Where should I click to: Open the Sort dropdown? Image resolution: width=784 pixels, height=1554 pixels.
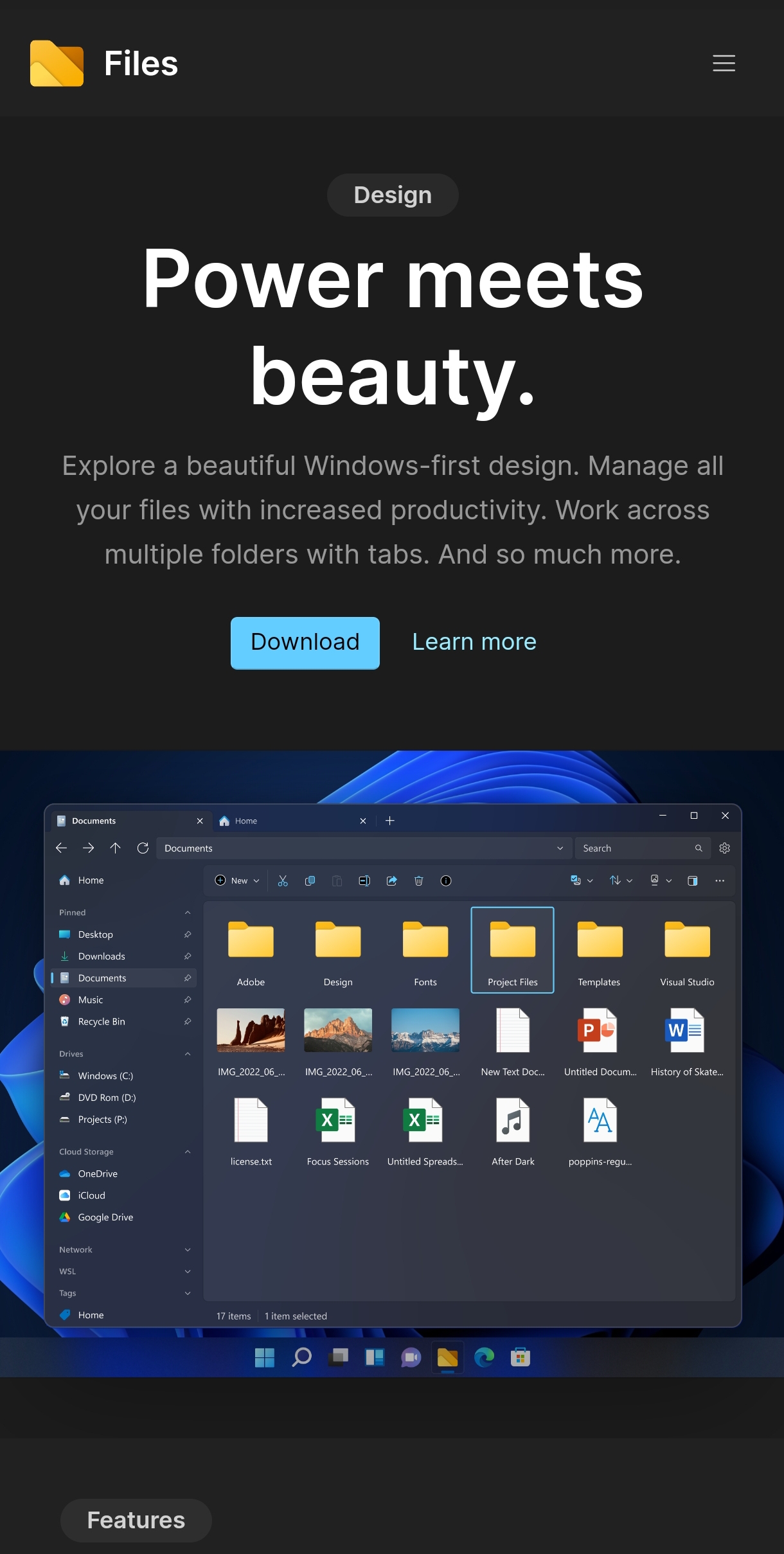[621, 880]
